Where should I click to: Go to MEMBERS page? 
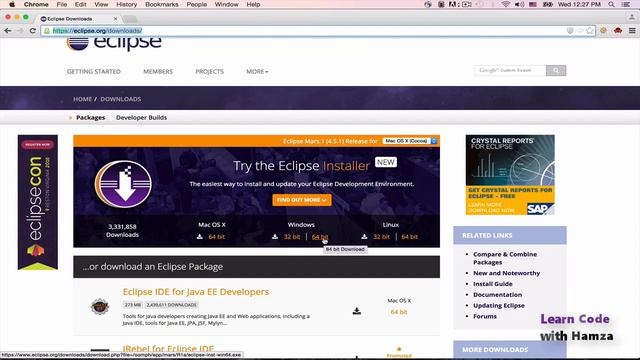click(158, 71)
